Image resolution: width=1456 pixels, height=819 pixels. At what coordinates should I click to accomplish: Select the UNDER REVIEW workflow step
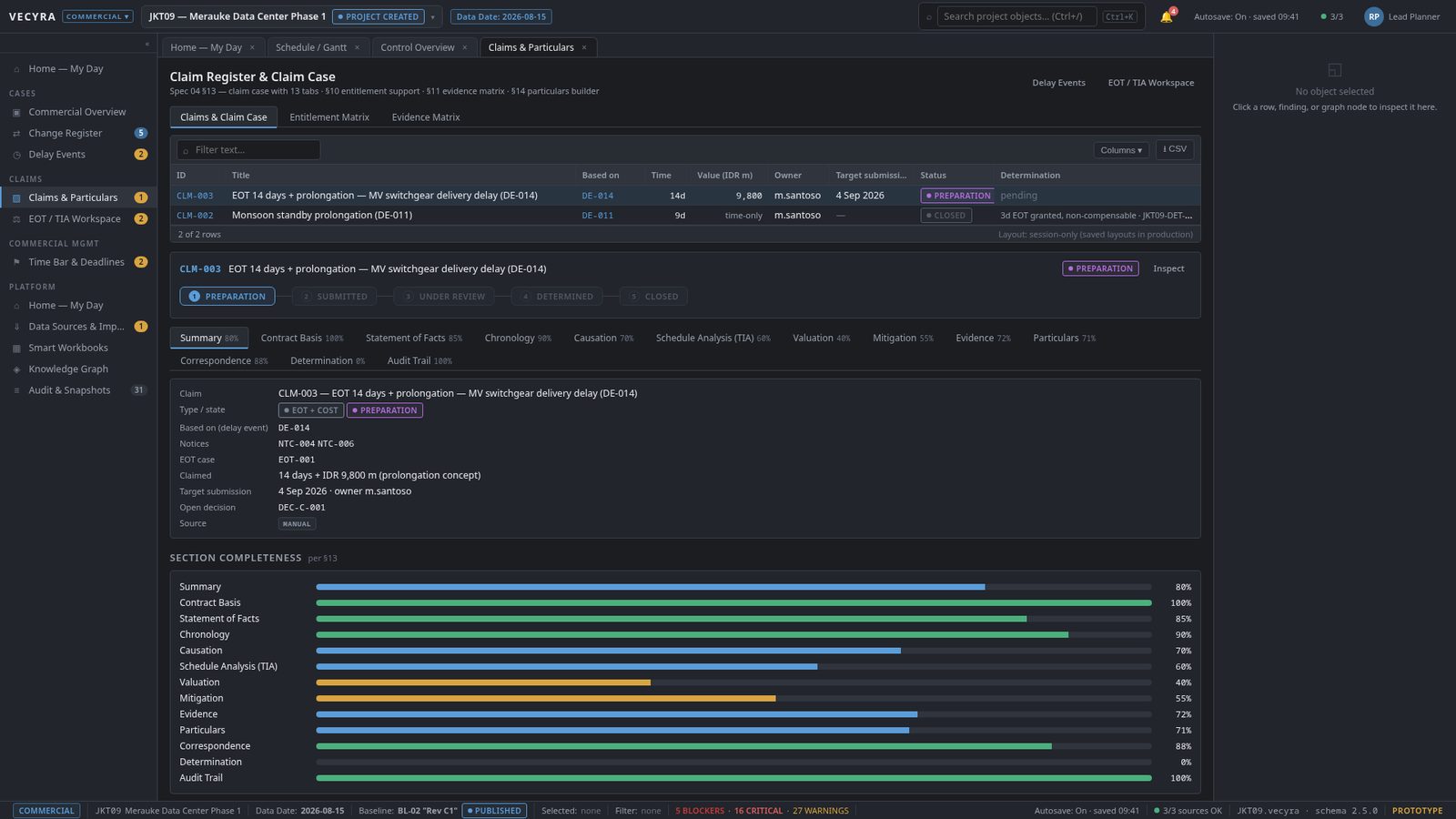[x=444, y=297]
